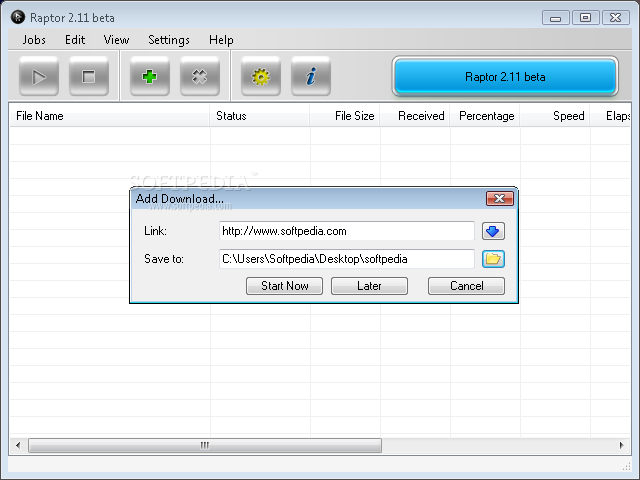Screen dimensions: 640x480
Task: Click the blue Raptor 2.11 beta banner button
Action: pos(505,76)
